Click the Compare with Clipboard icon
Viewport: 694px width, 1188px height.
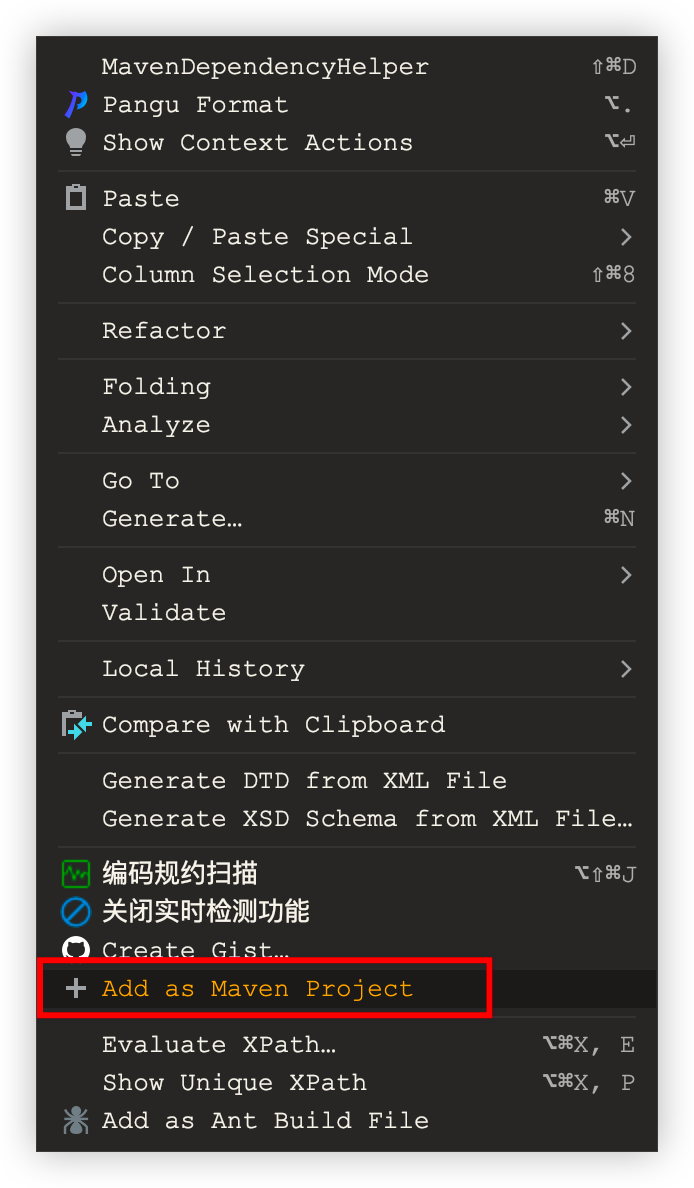[x=76, y=725]
